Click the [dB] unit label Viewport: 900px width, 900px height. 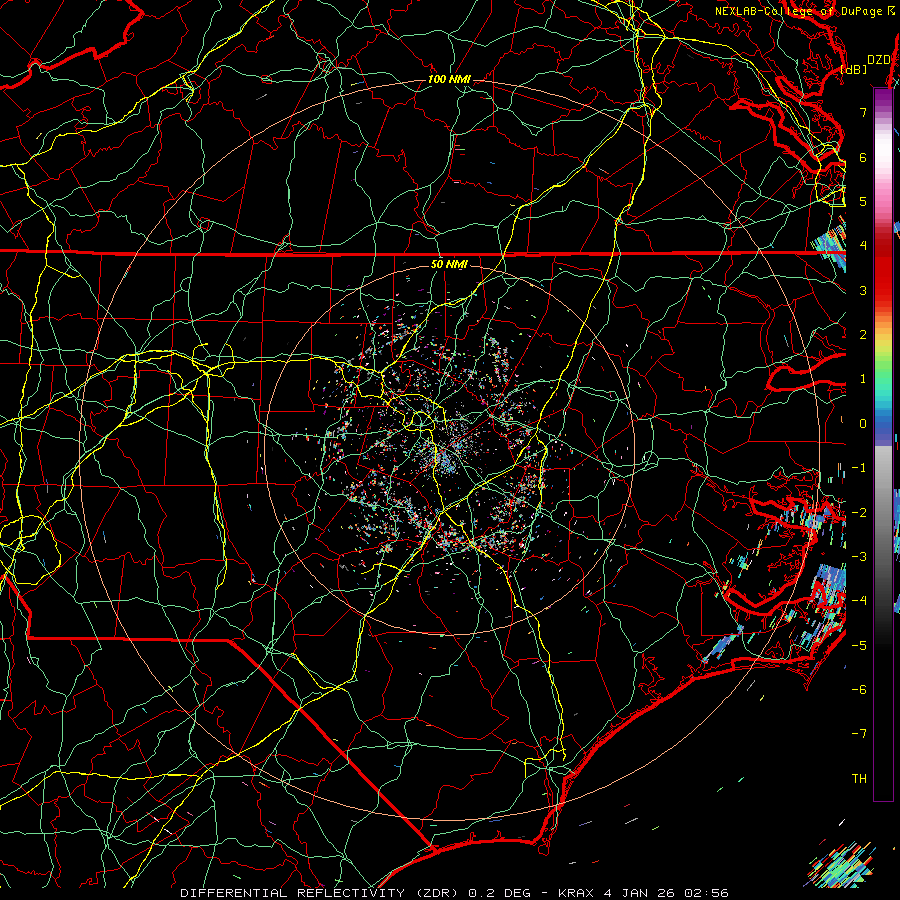854,69
